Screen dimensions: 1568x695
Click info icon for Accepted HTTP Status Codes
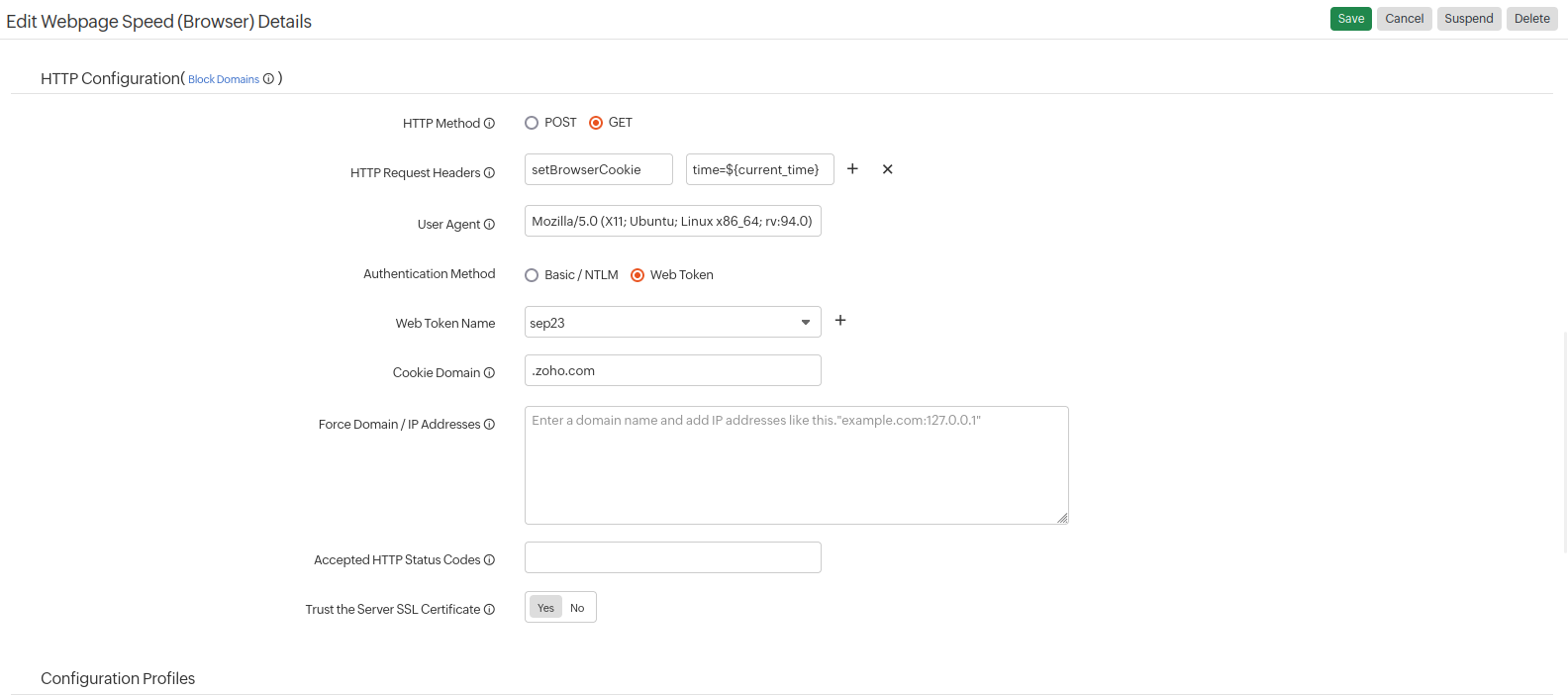point(489,560)
